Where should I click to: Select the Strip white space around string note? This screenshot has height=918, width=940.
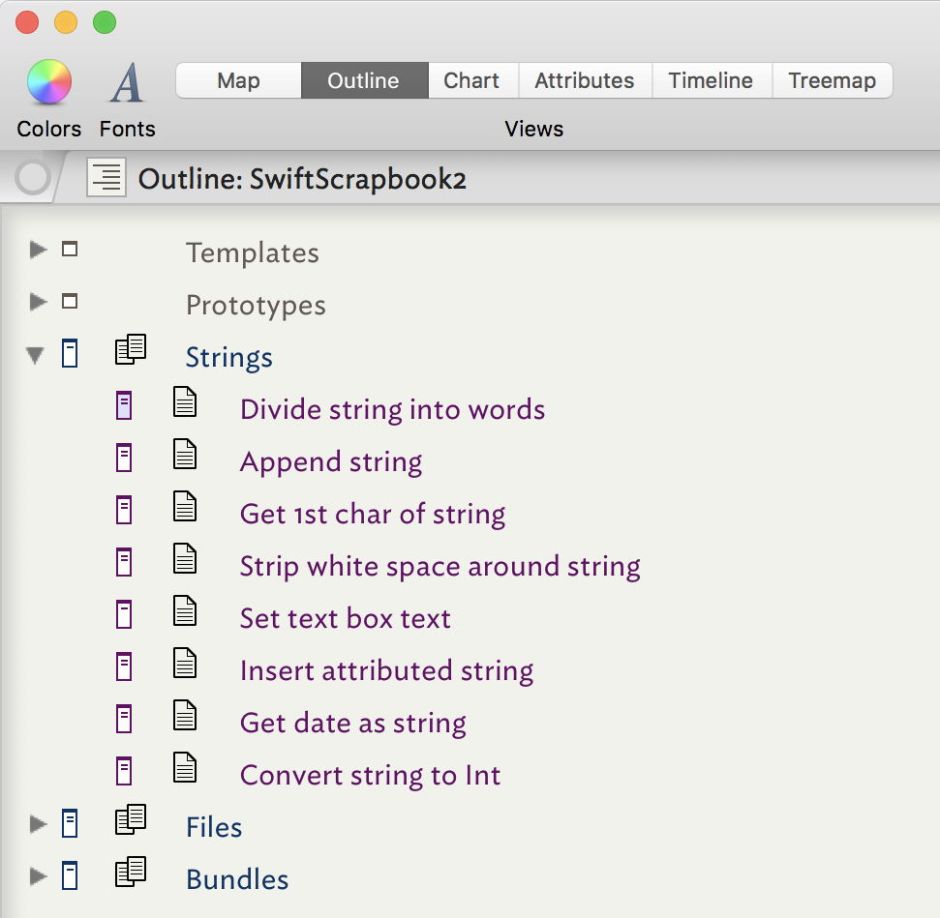[440, 566]
